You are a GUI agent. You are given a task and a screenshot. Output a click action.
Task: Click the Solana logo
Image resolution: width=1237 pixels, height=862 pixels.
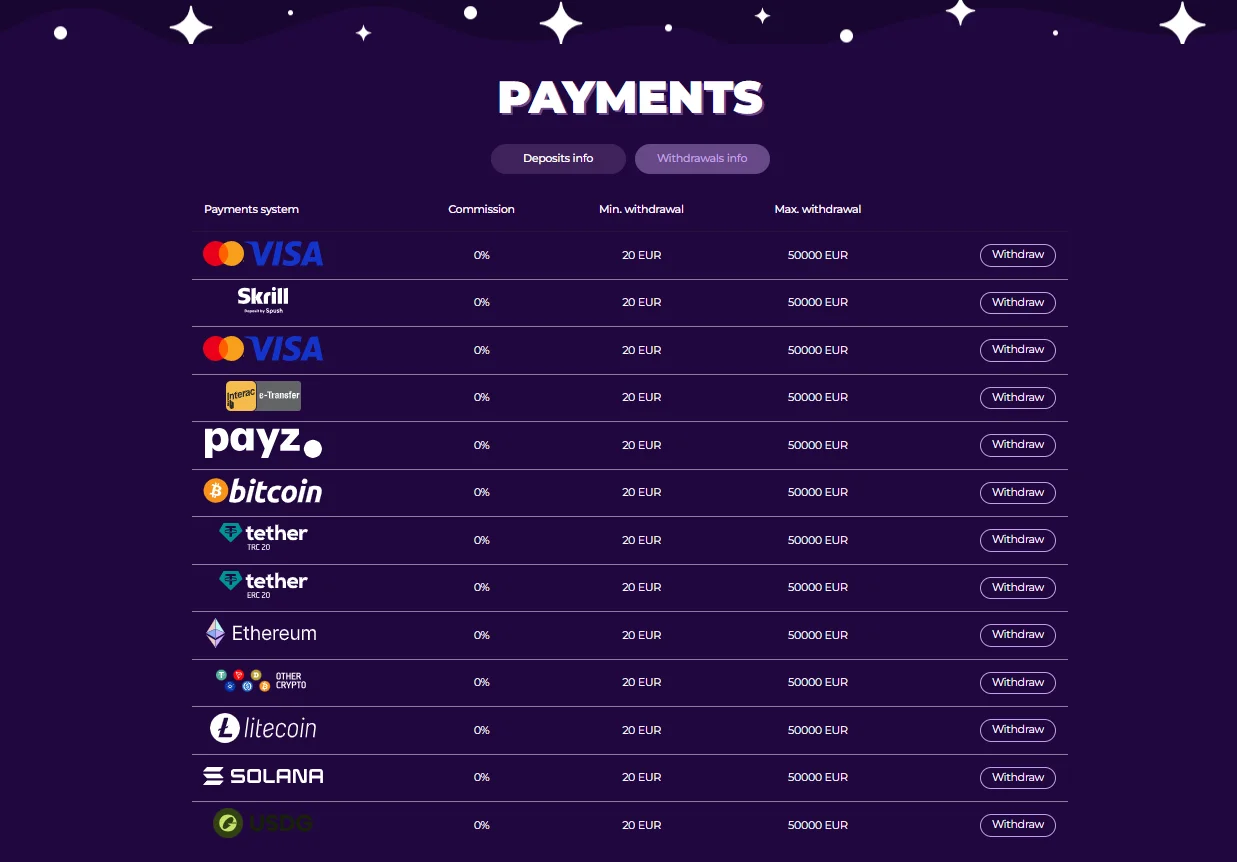[263, 776]
